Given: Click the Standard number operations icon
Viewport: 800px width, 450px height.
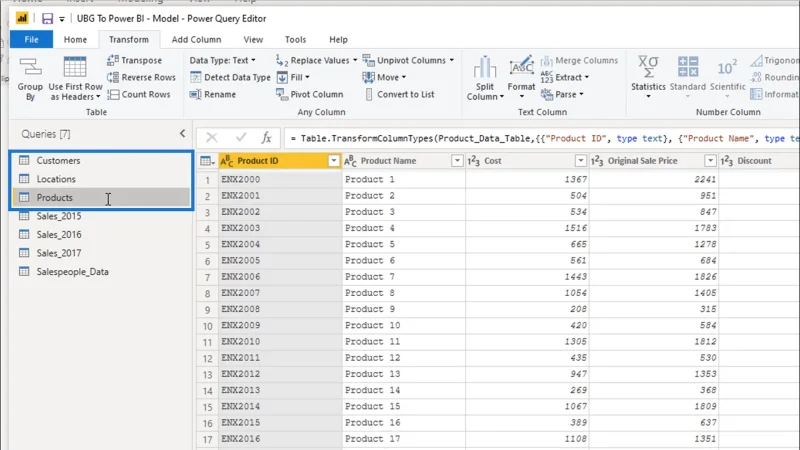Looking at the screenshot, I should (x=688, y=67).
